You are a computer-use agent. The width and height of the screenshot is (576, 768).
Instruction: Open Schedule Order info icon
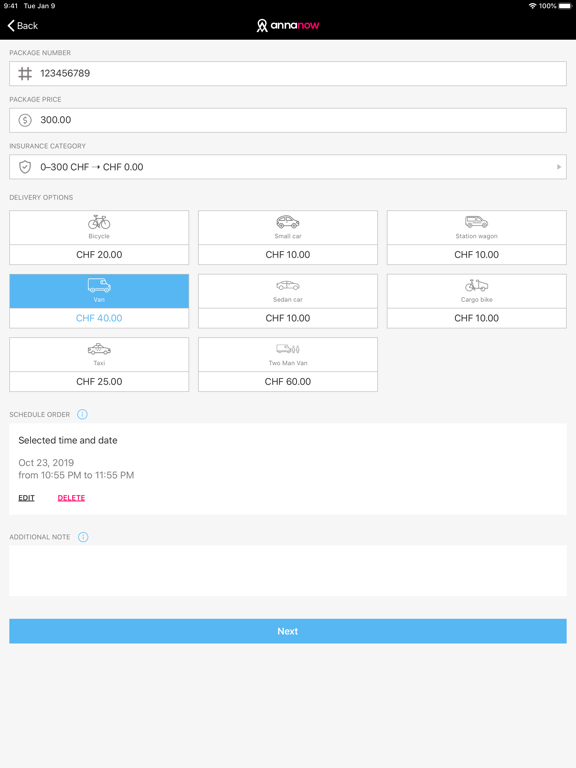tap(82, 414)
